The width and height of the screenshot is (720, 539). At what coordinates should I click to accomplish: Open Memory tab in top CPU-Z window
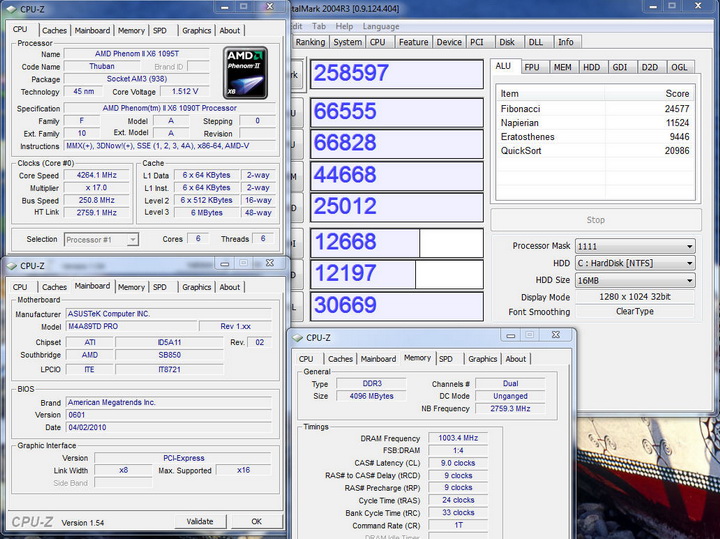(131, 30)
